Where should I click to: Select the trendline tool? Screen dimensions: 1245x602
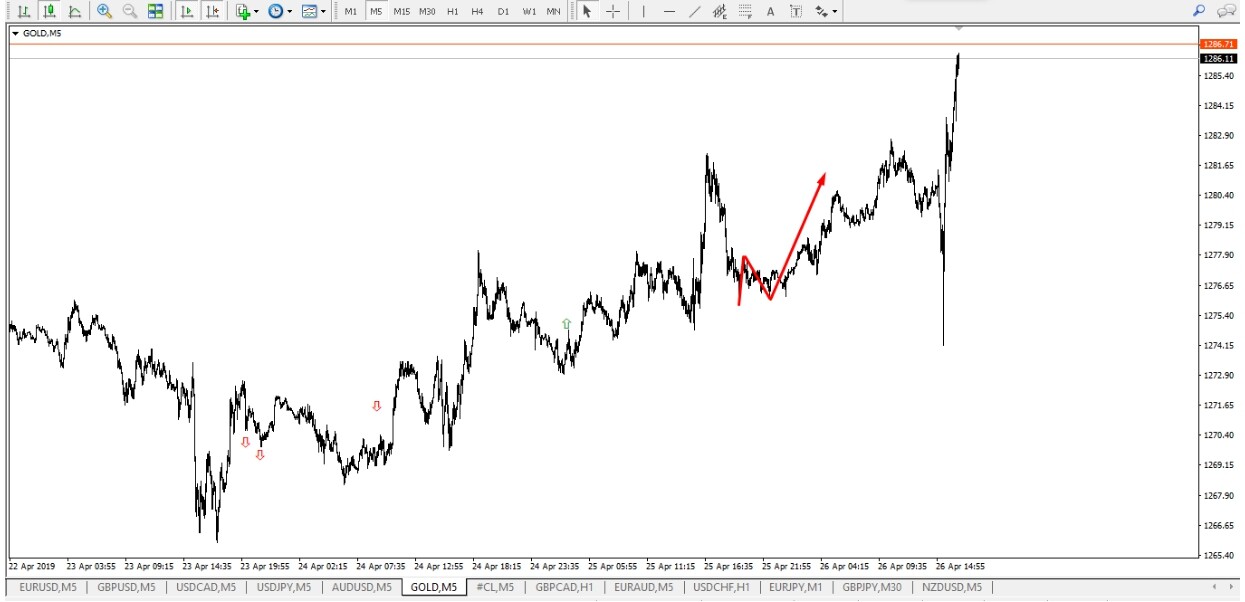[x=695, y=11]
